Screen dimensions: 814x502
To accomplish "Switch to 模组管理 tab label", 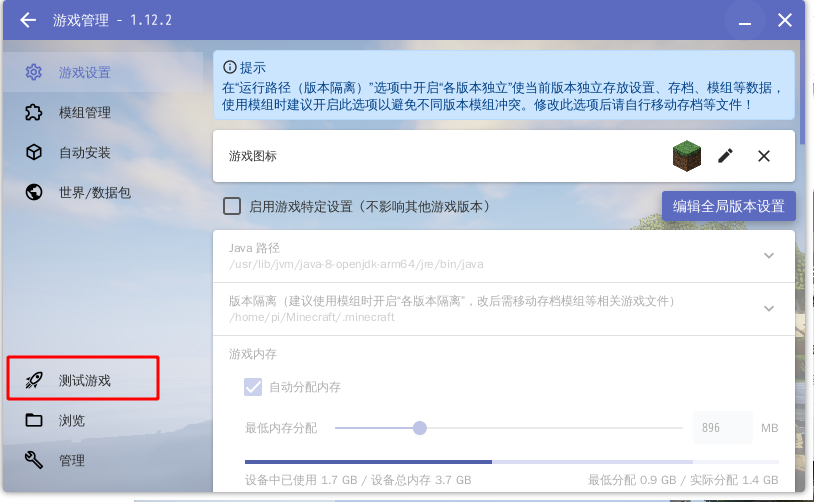I will coord(85,112).
